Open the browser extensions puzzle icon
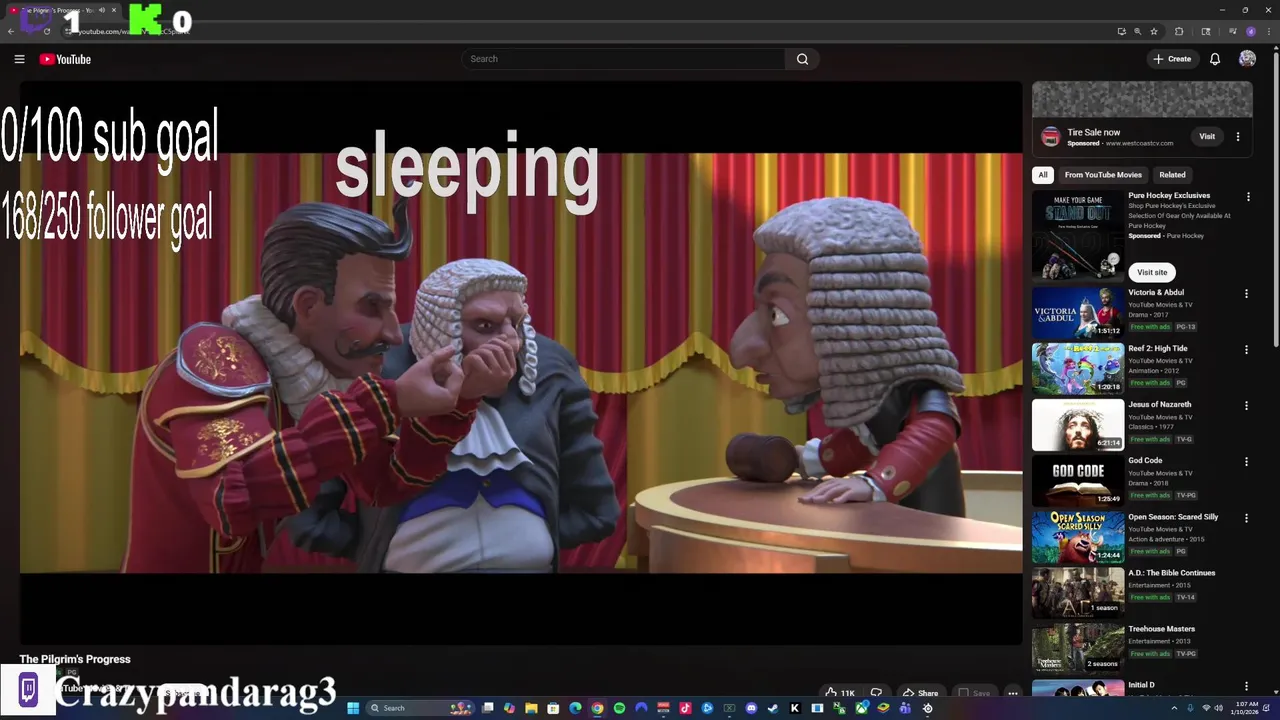 [1179, 31]
